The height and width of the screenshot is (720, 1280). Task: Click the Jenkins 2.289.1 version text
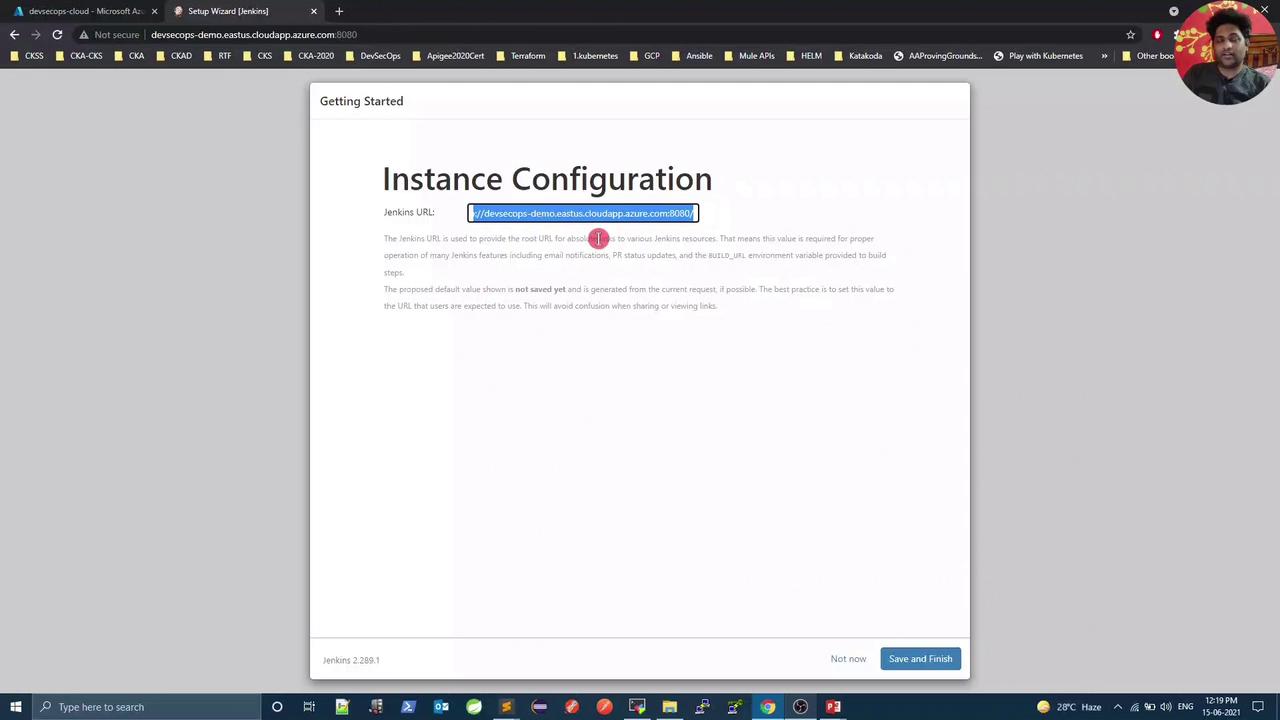pyautogui.click(x=351, y=660)
